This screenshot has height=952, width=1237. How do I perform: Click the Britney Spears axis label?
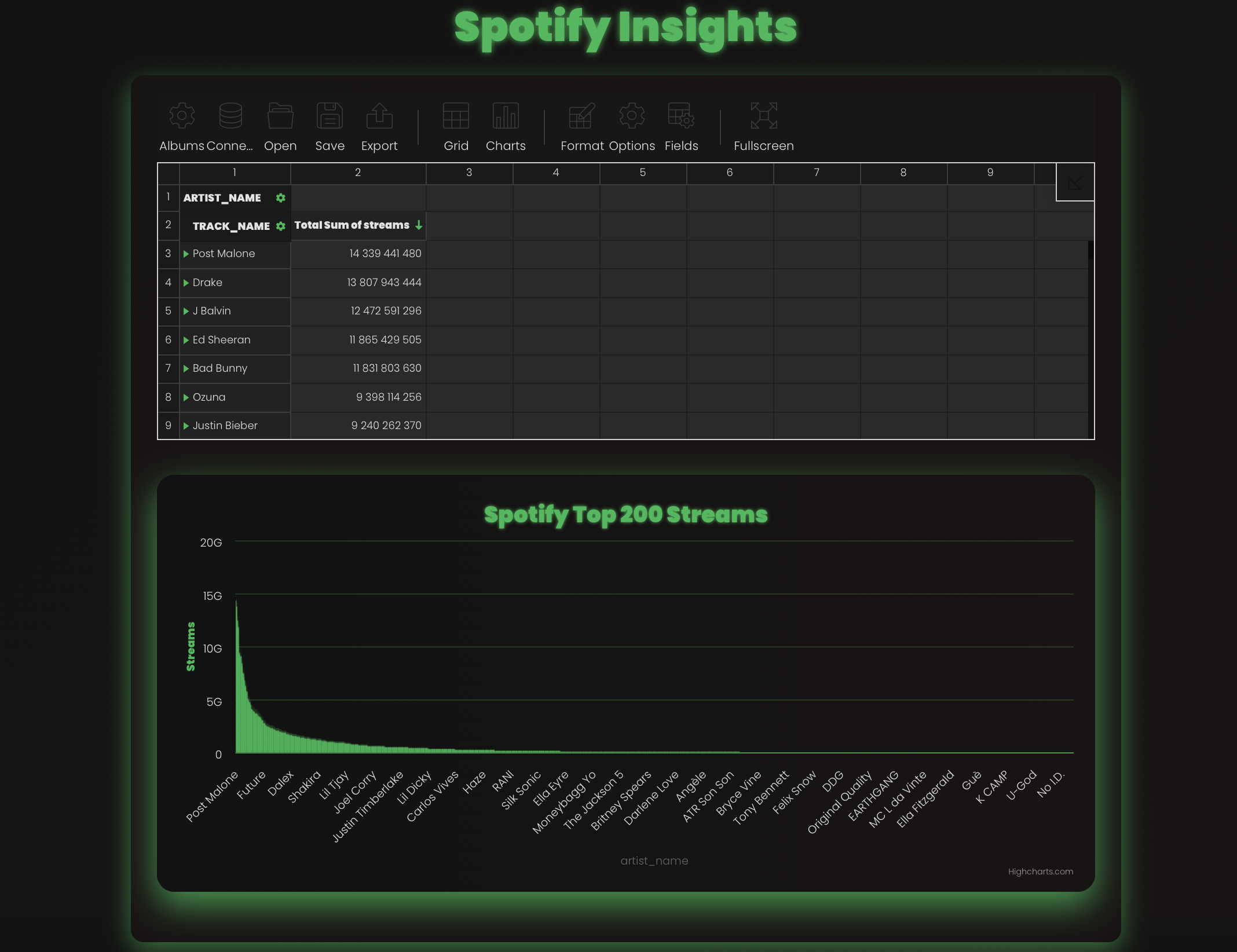(x=622, y=800)
